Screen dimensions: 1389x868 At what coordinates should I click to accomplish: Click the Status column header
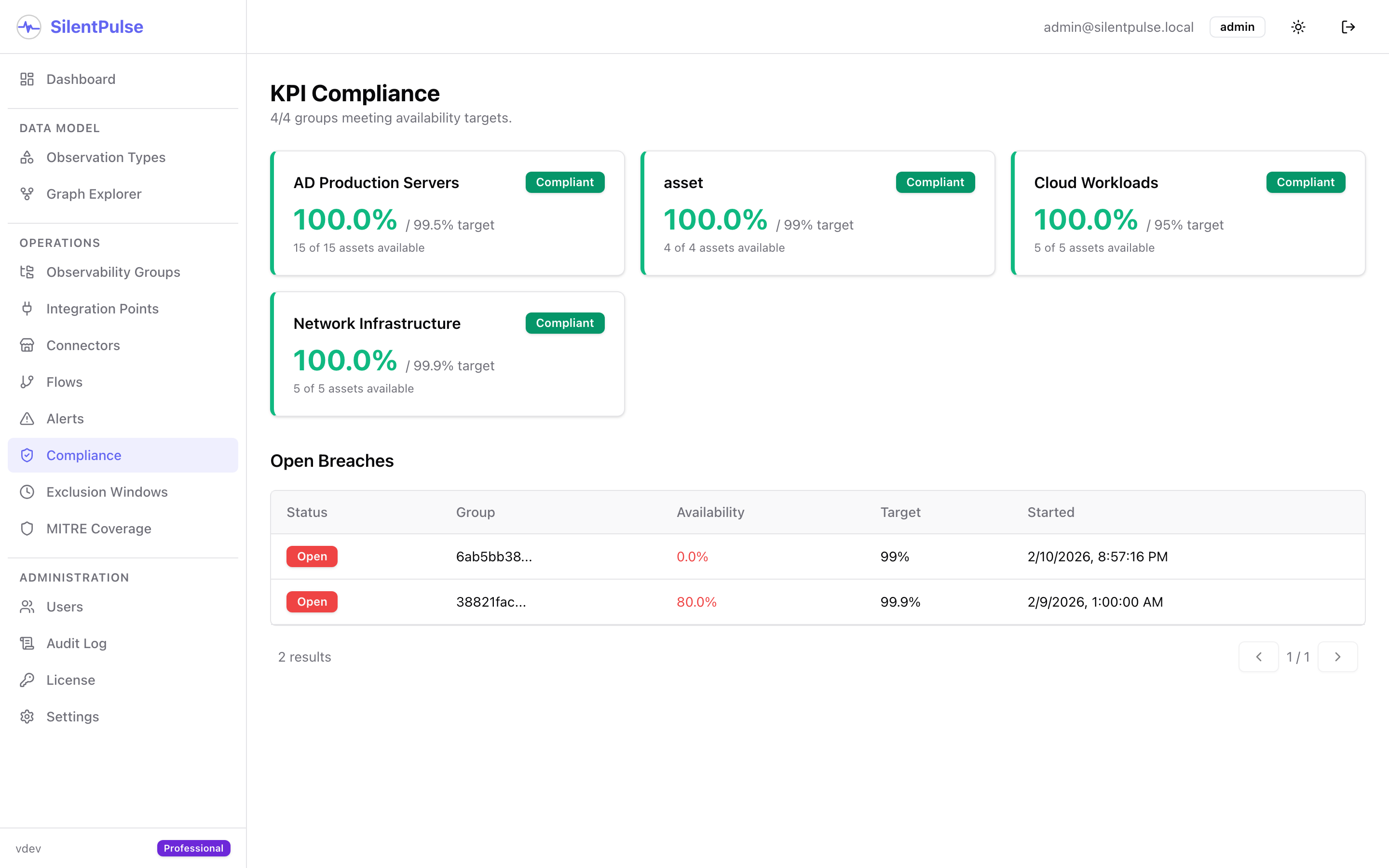point(307,512)
